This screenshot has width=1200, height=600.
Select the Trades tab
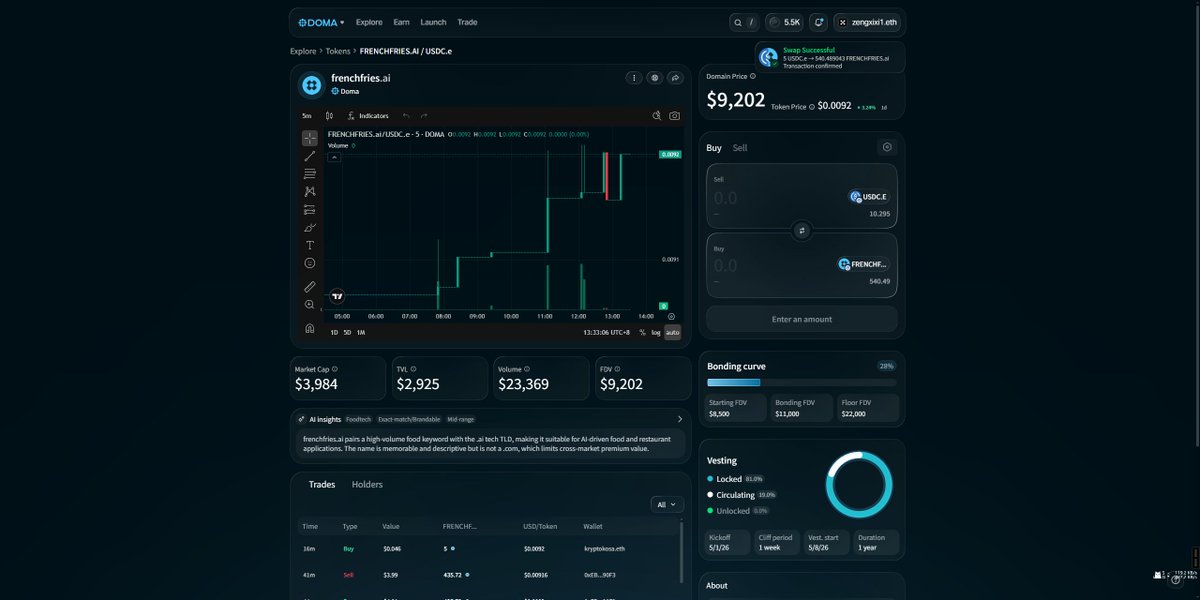click(322, 485)
